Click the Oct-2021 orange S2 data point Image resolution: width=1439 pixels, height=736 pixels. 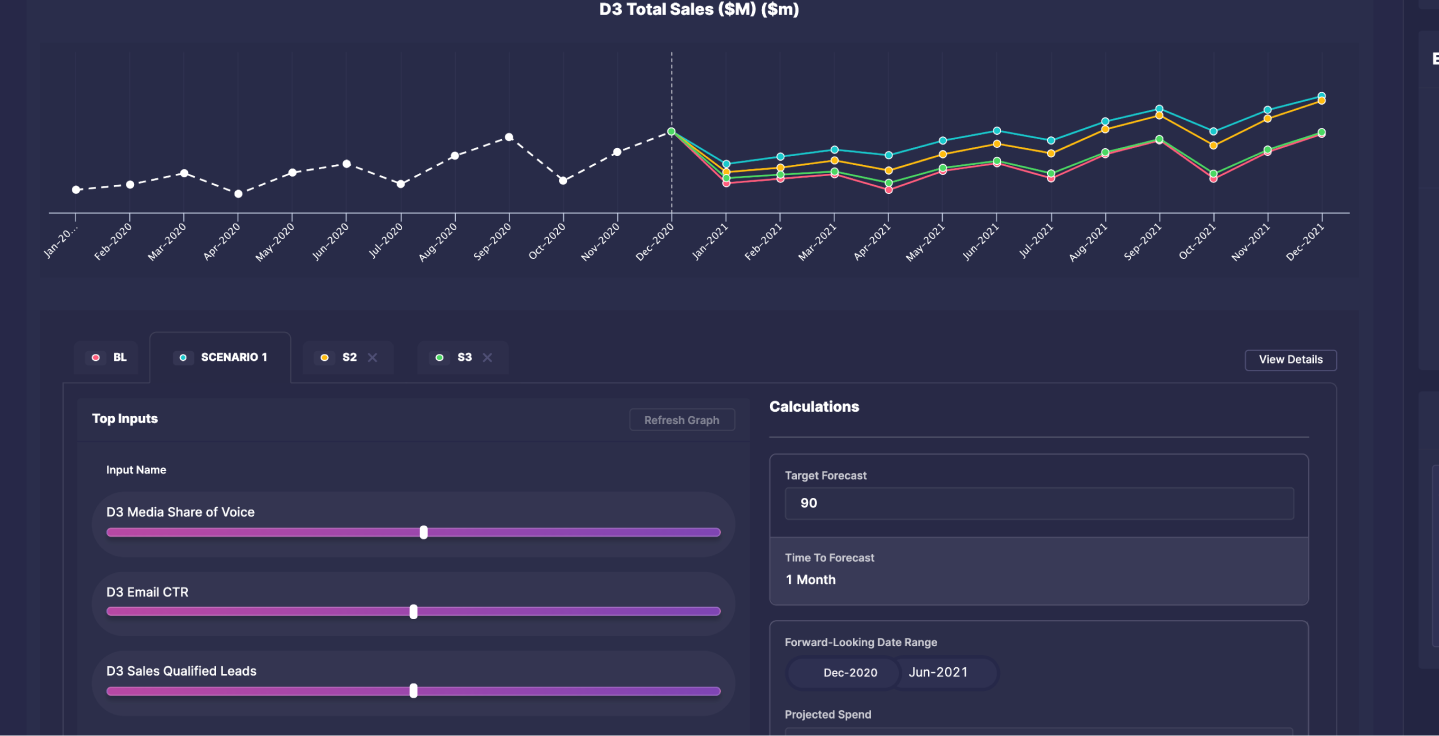click(x=1213, y=145)
